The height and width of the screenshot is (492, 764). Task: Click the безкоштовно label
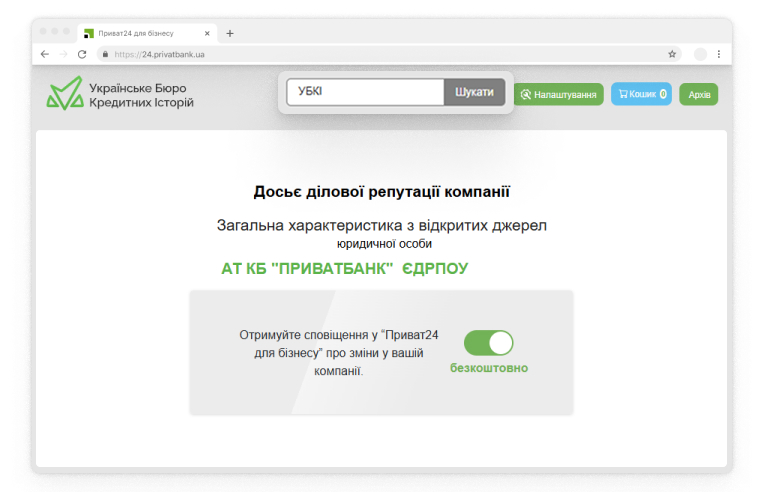point(489,368)
